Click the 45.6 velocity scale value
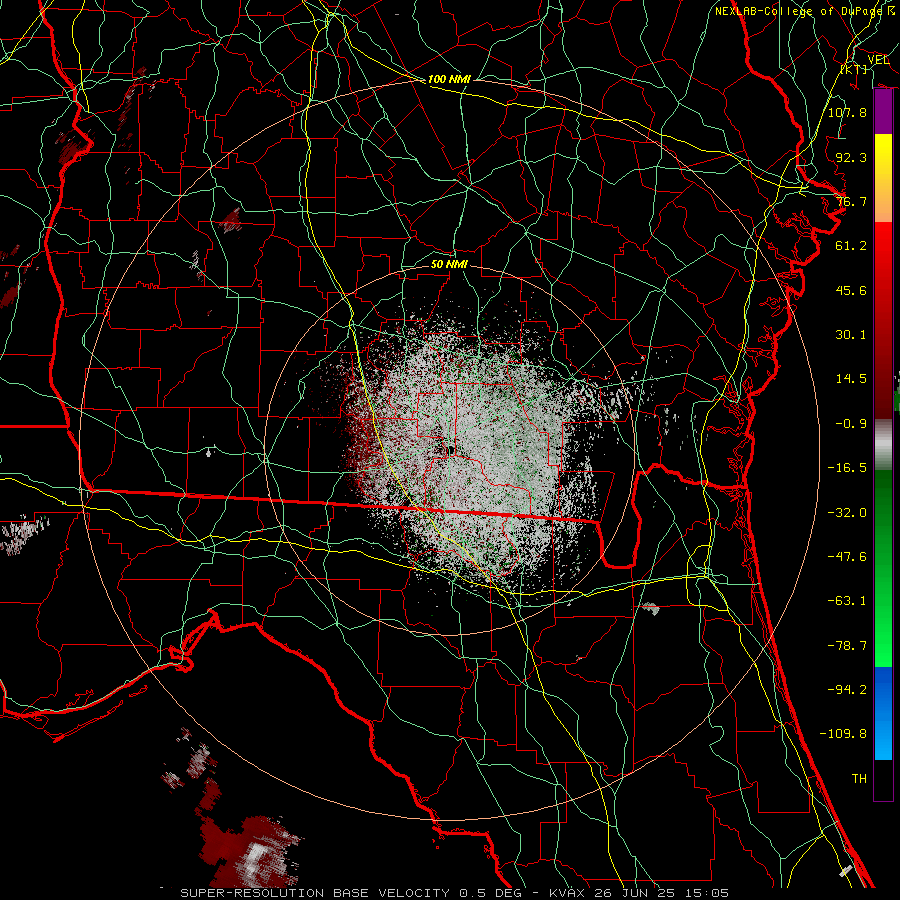 [851, 290]
